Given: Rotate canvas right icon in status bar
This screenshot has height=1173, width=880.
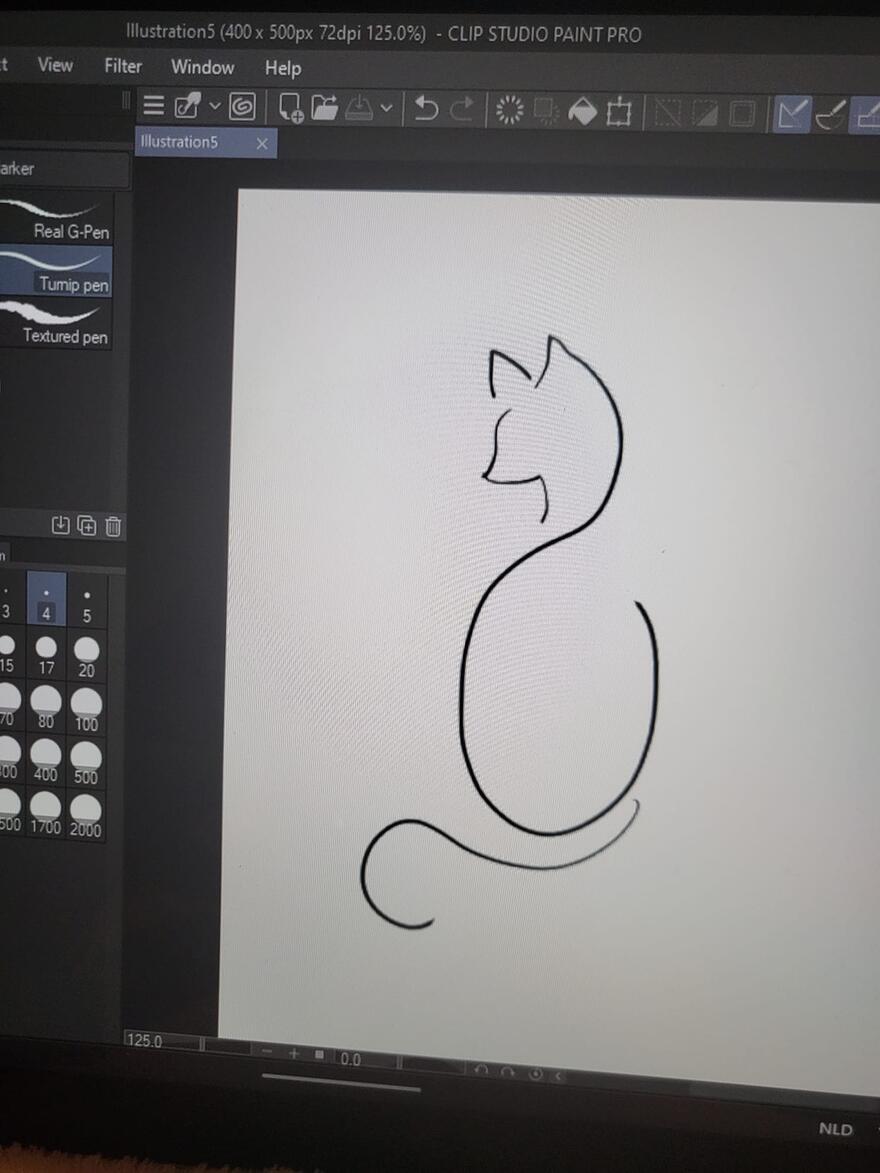Looking at the screenshot, I should (x=507, y=1072).
